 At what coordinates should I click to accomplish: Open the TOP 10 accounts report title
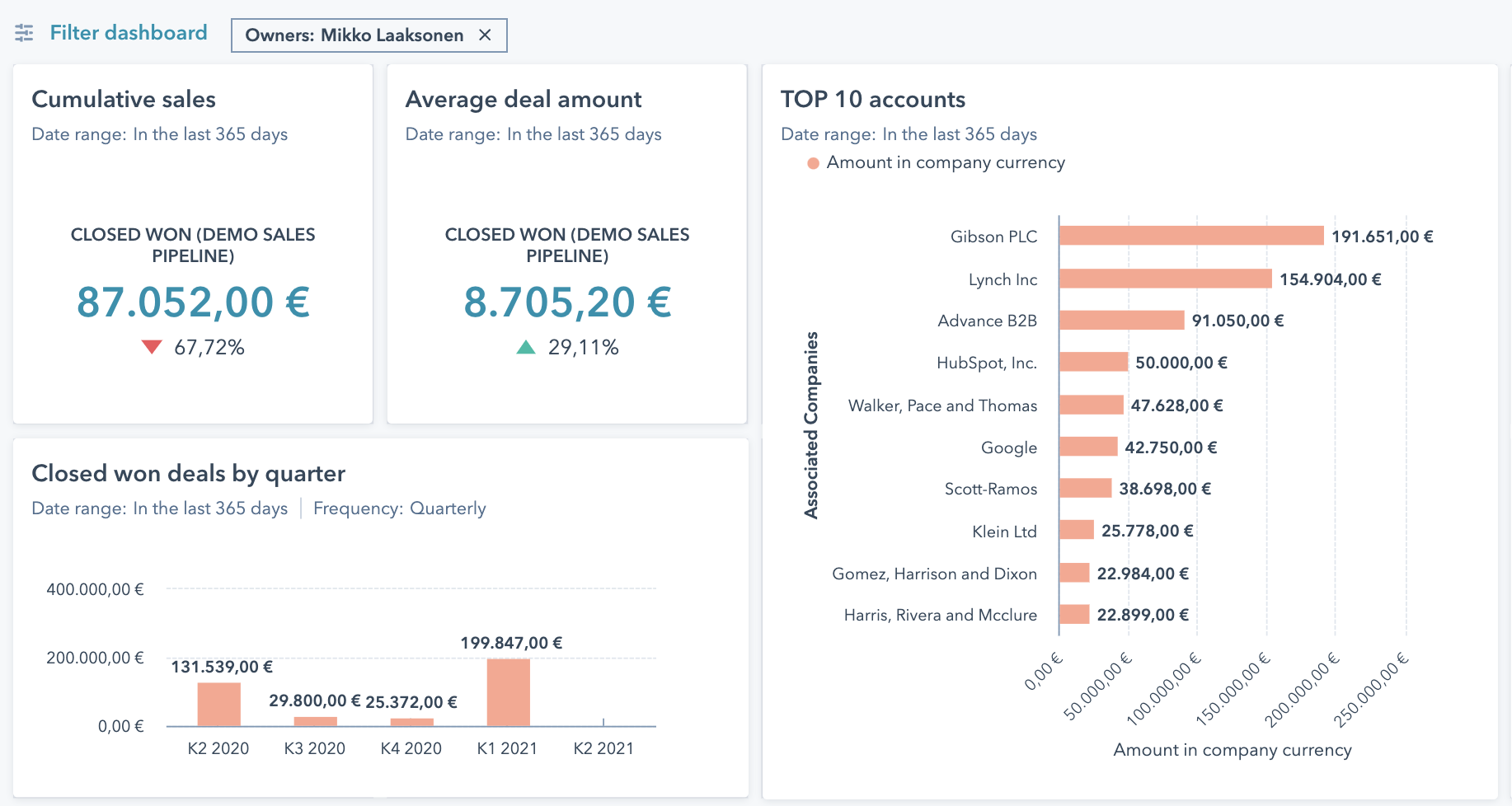(x=872, y=99)
